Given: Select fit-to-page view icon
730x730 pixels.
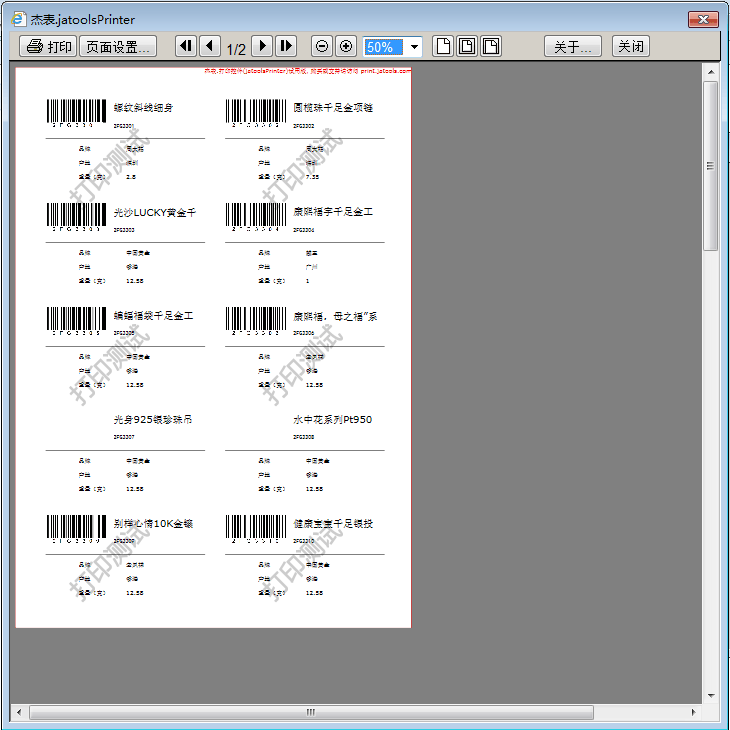Looking at the screenshot, I should click(x=467, y=46).
